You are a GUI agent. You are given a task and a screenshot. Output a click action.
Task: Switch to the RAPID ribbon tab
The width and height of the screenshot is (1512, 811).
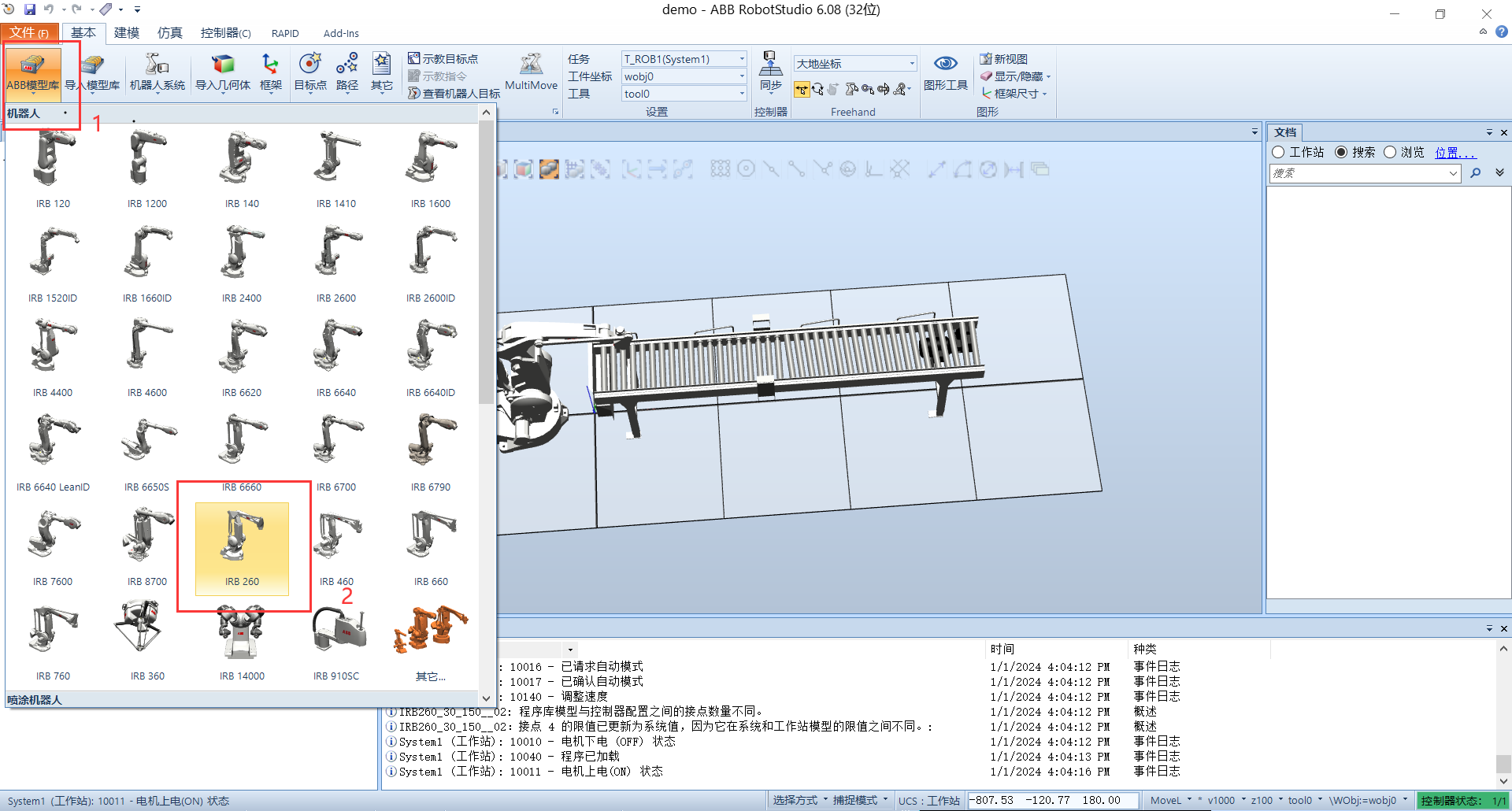tap(285, 33)
